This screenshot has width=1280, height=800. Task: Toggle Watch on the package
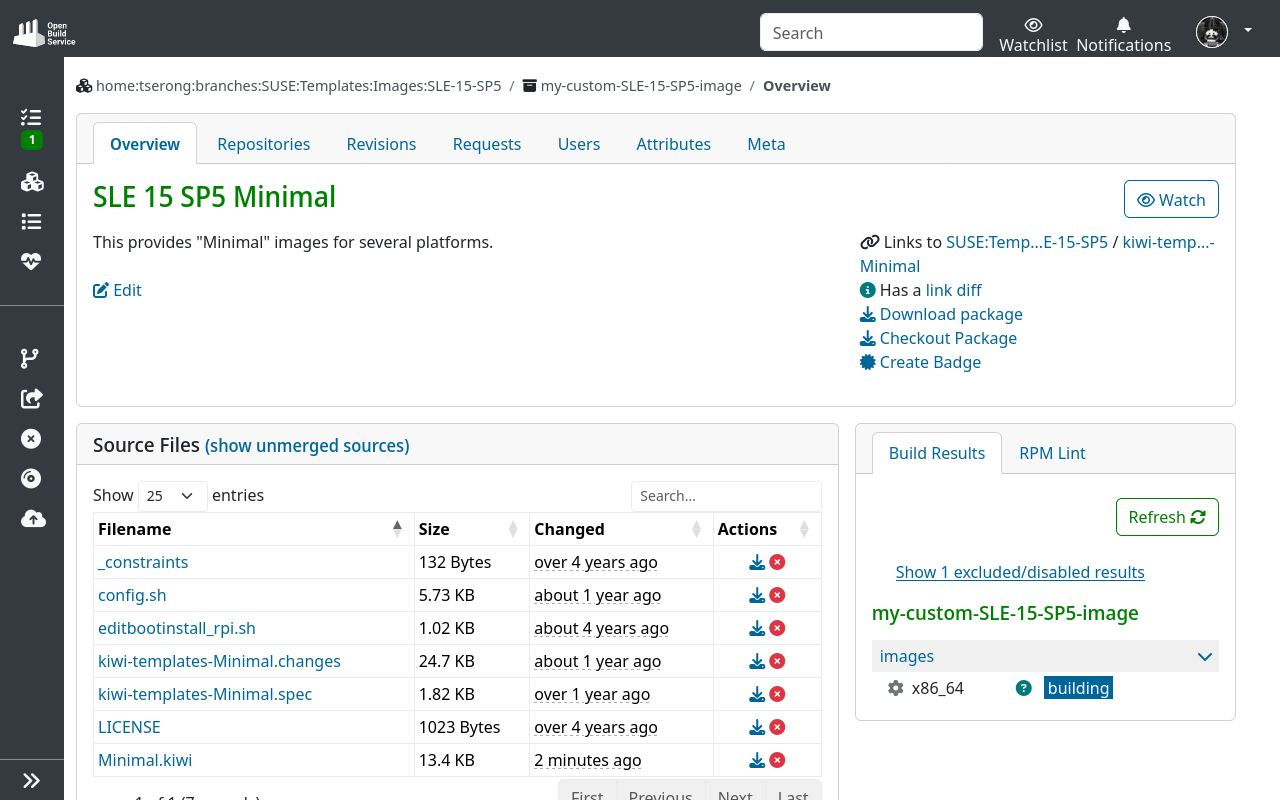pos(1171,199)
